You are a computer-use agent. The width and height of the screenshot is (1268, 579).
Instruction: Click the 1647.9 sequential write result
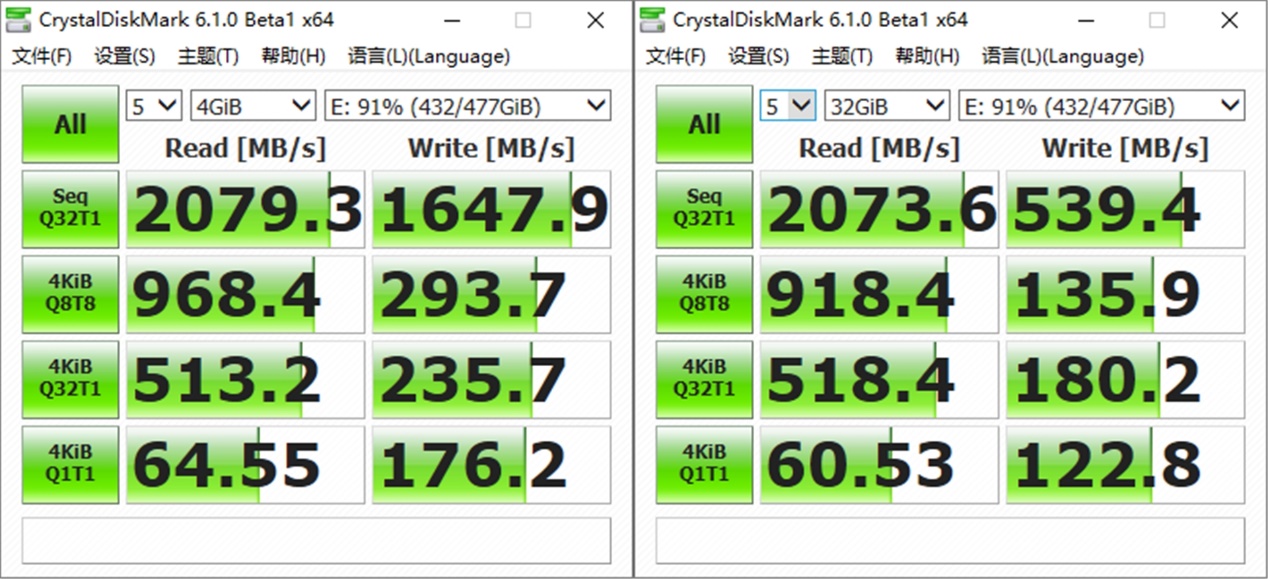tap(491, 209)
